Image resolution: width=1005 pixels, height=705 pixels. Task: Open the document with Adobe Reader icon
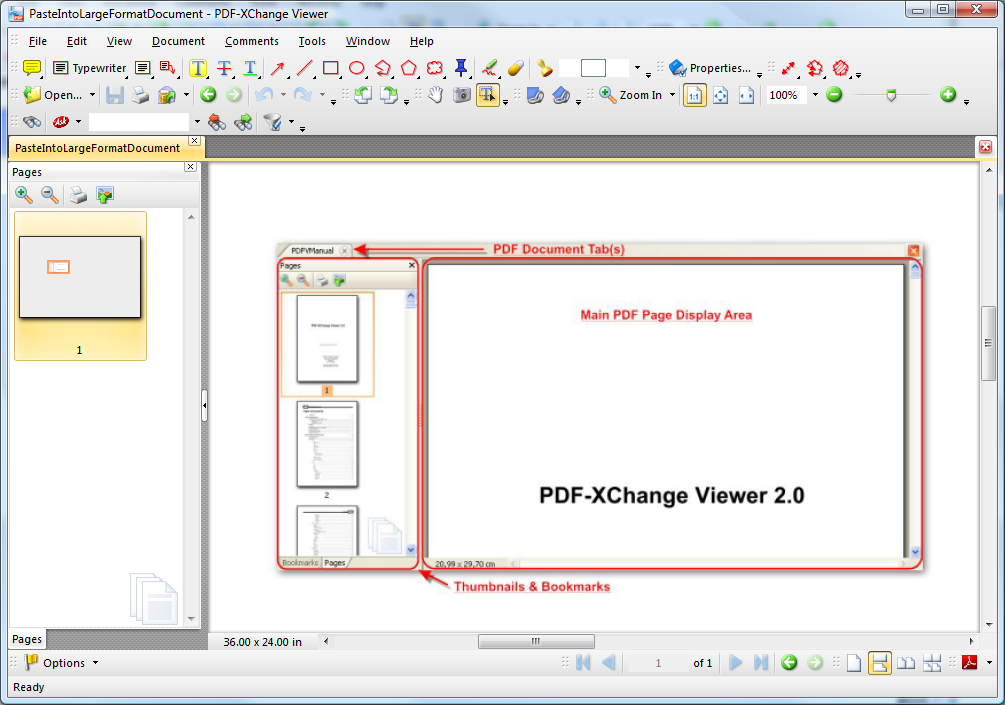tap(969, 662)
